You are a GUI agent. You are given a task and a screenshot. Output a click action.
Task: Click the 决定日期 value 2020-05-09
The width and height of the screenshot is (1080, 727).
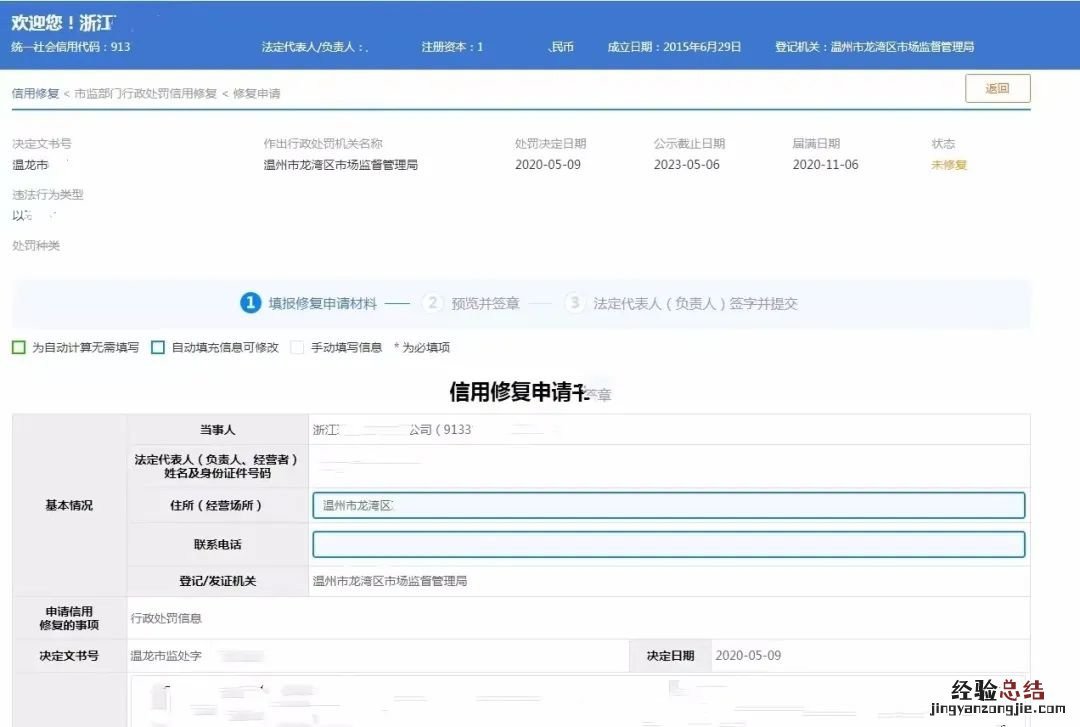[x=747, y=656]
